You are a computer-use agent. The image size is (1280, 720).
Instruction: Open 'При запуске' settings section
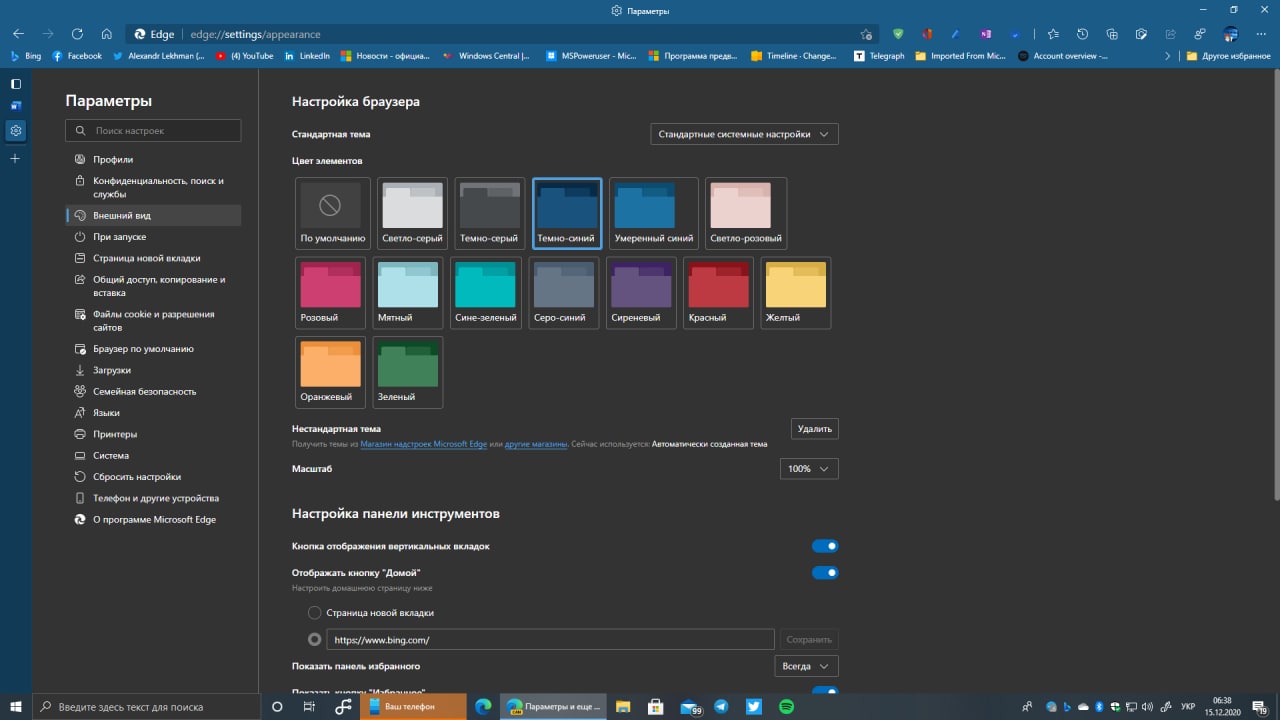(153, 237)
